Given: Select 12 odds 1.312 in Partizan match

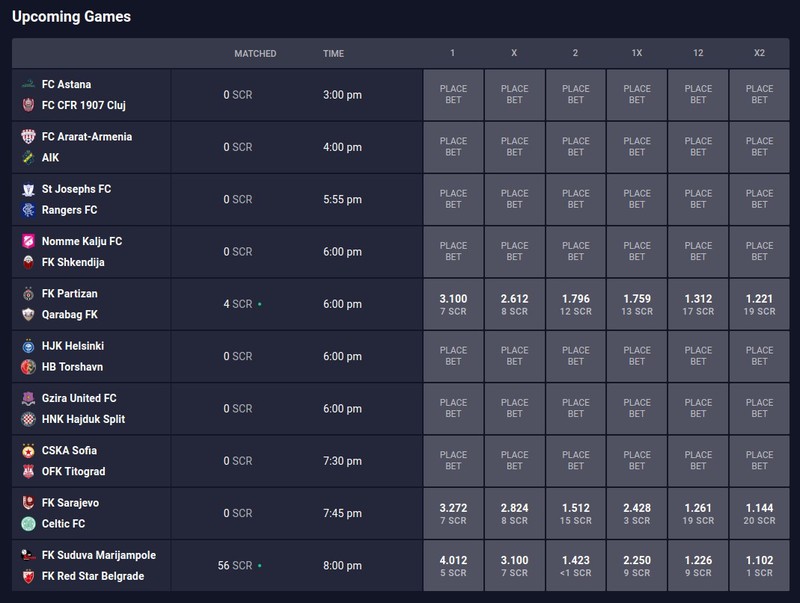Looking at the screenshot, I should point(698,304).
